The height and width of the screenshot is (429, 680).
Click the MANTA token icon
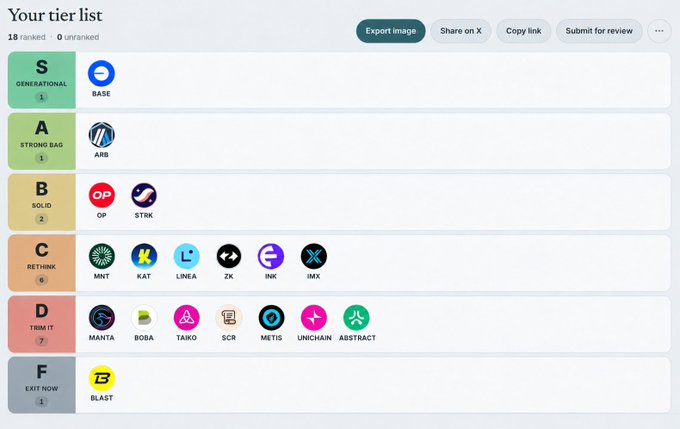pyautogui.click(x=101, y=318)
